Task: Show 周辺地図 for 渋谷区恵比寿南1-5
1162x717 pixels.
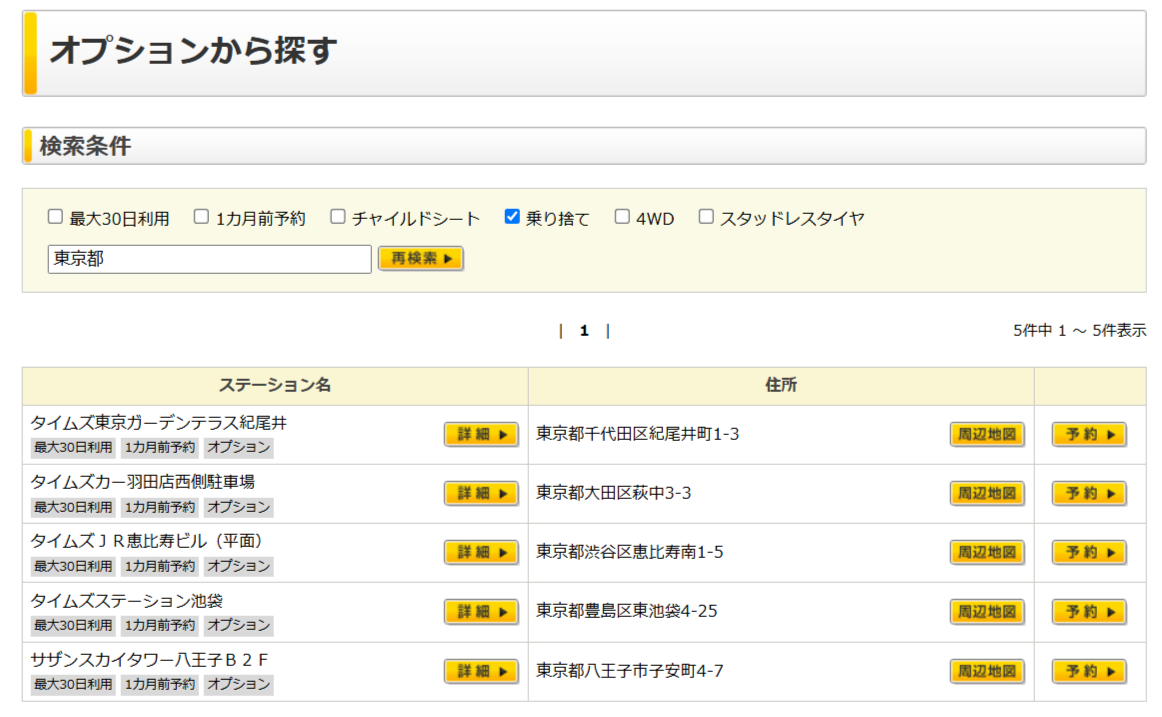Action: (987, 553)
